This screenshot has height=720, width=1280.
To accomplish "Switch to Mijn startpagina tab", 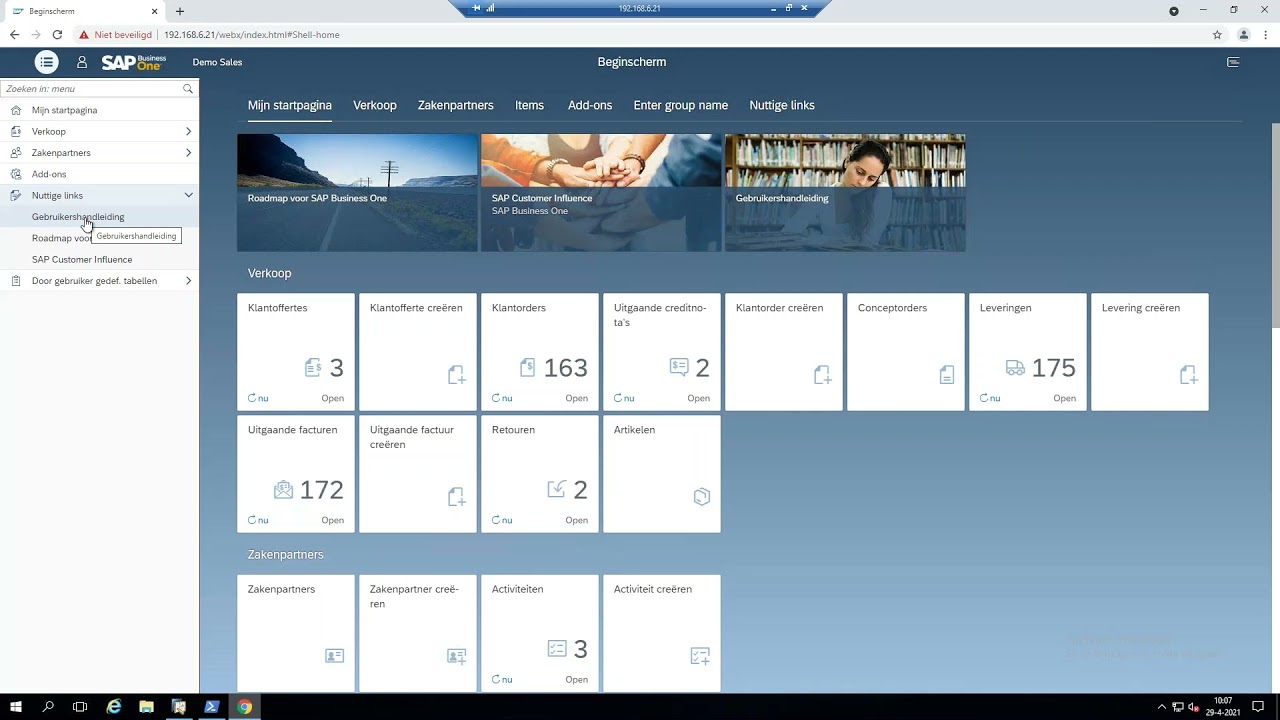I will pos(290,105).
